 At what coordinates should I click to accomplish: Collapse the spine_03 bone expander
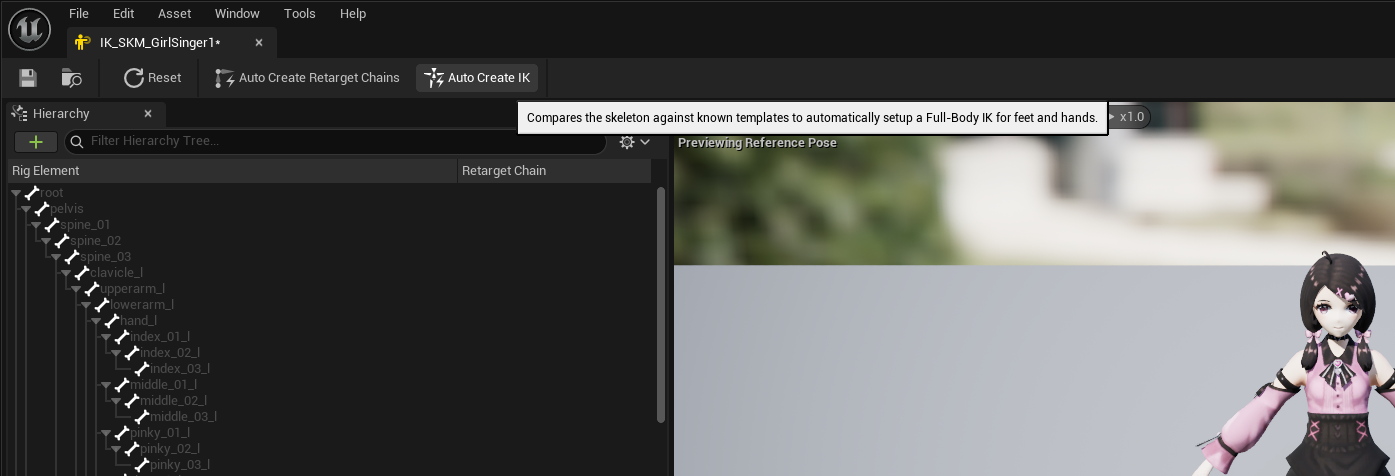(56, 257)
